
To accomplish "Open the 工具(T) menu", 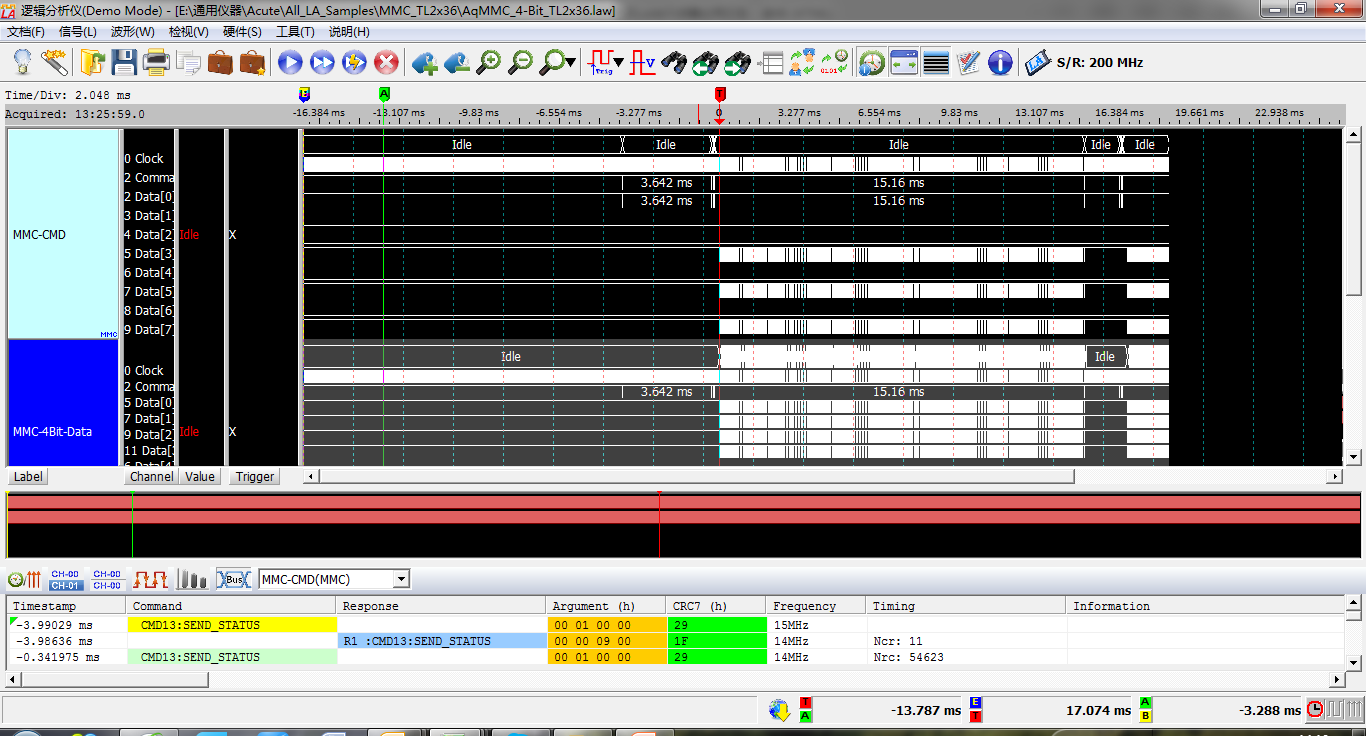I will coord(295,32).
